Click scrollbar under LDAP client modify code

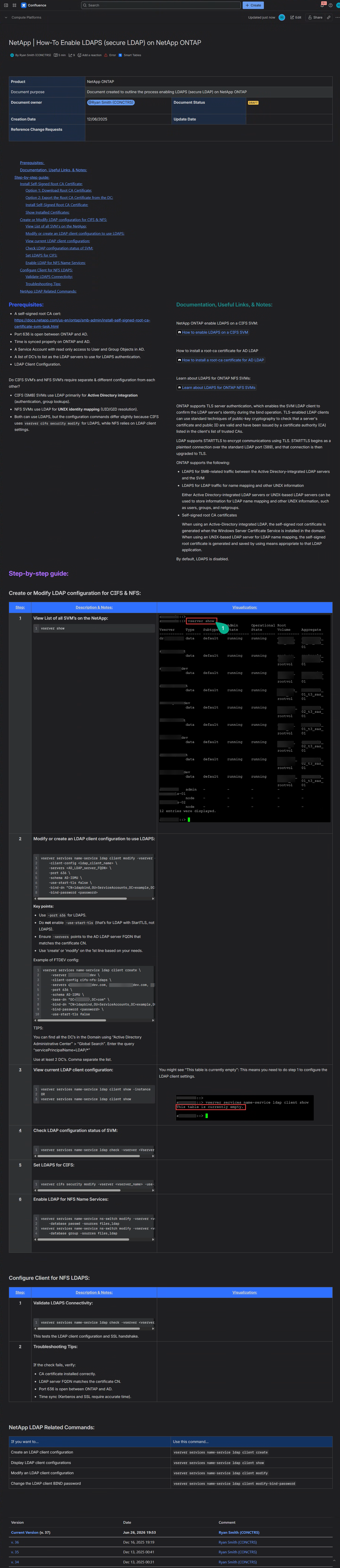tap(82, 898)
